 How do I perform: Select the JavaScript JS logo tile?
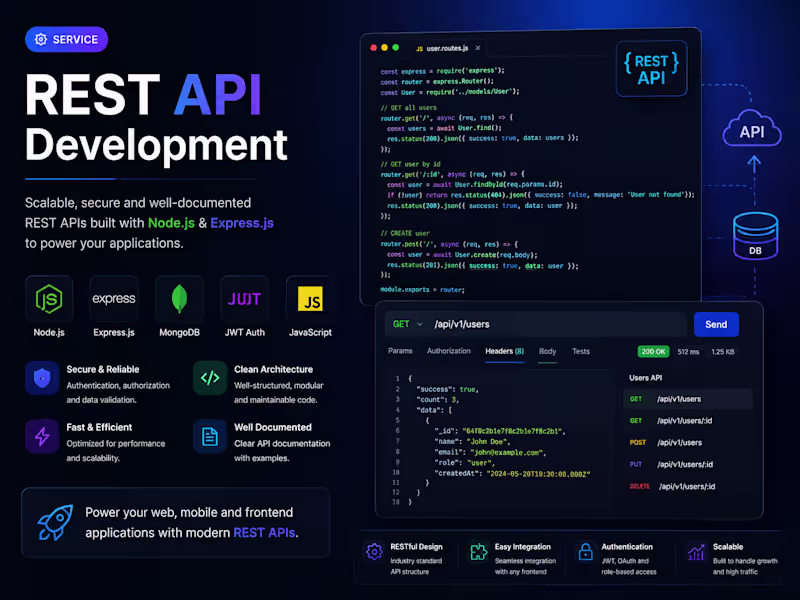click(x=310, y=299)
